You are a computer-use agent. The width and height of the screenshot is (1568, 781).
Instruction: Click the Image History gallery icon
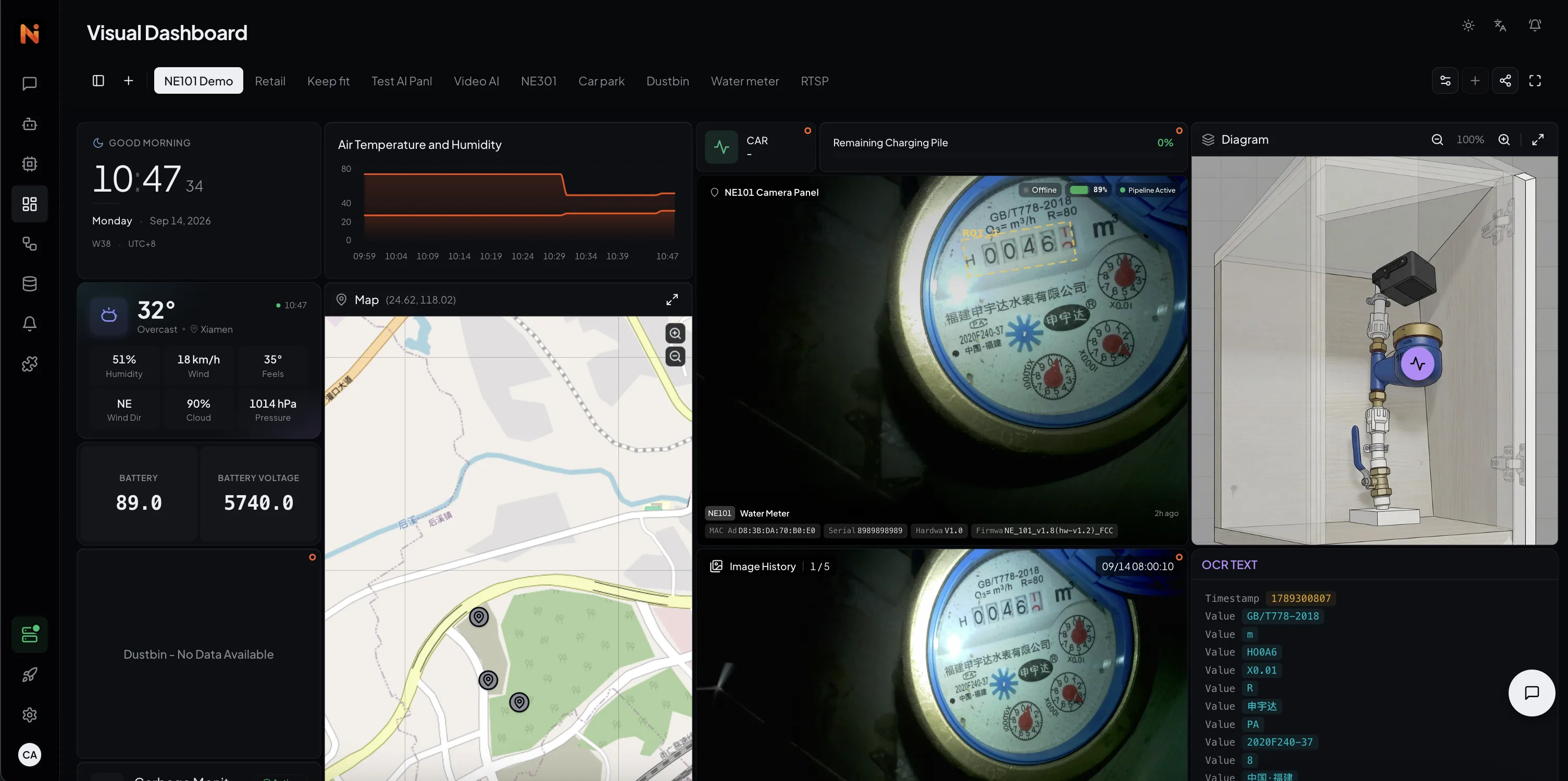716,566
